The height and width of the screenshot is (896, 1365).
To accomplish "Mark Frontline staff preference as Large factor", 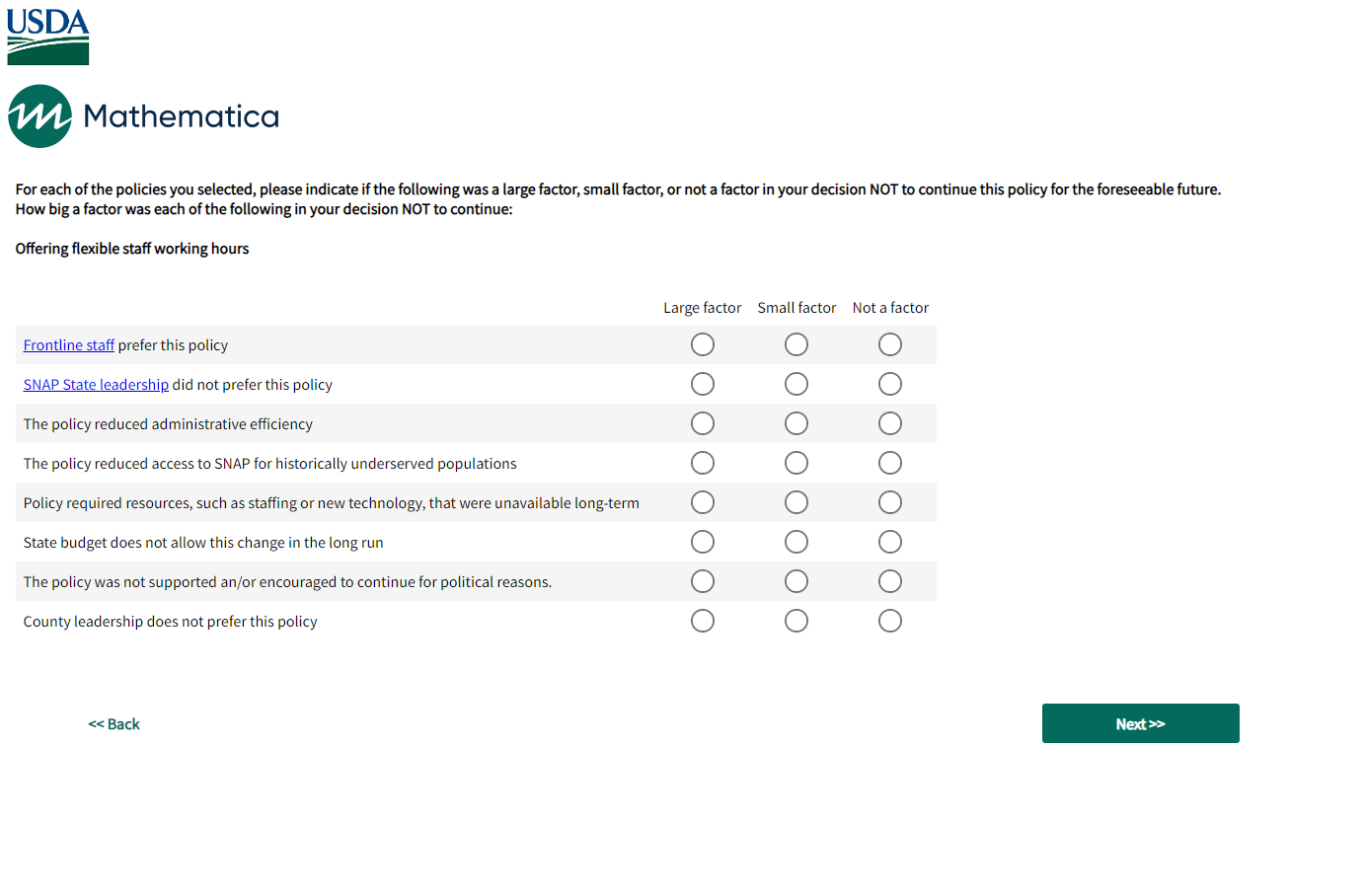I will [x=703, y=344].
